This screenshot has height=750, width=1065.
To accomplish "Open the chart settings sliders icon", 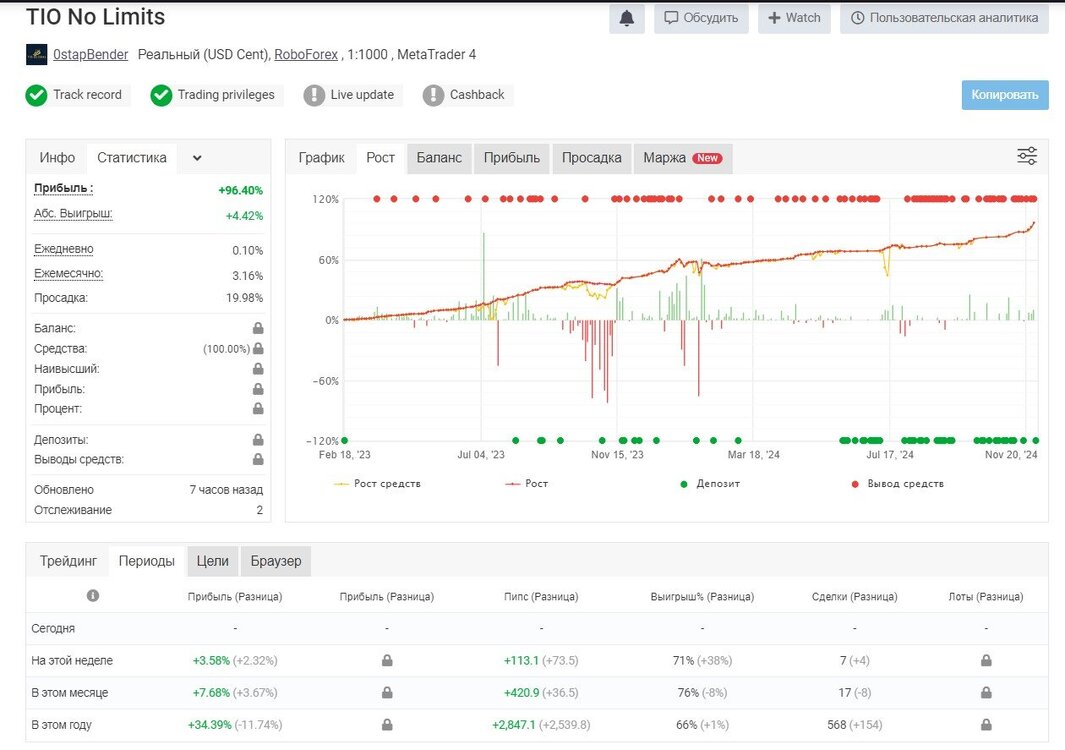I will [1026, 156].
